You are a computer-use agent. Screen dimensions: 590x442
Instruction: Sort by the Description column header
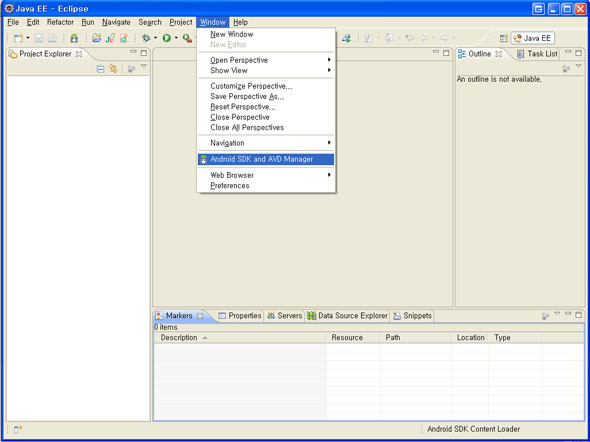(x=240, y=337)
